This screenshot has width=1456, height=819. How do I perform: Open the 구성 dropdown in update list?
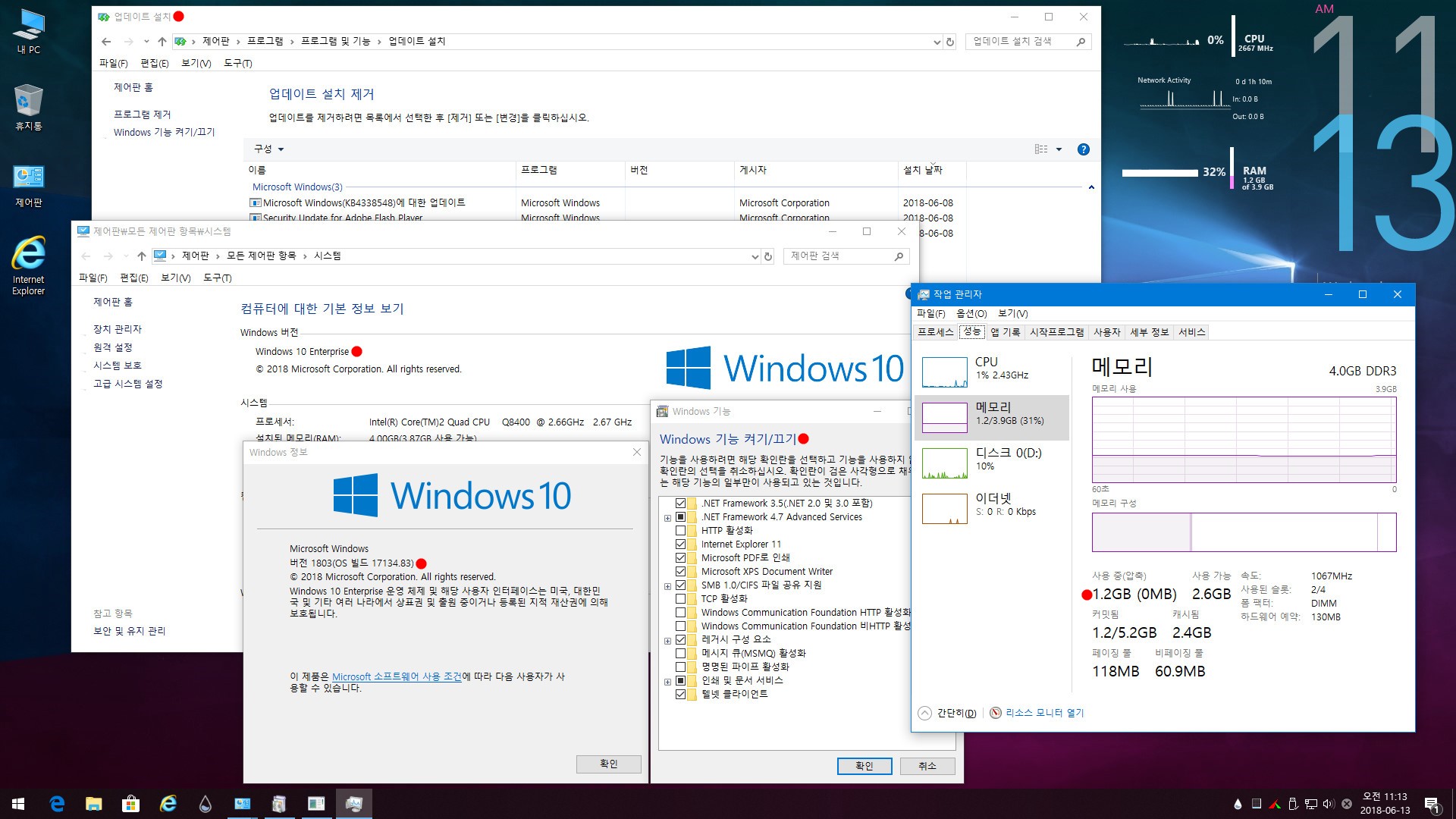click(268, 149)
